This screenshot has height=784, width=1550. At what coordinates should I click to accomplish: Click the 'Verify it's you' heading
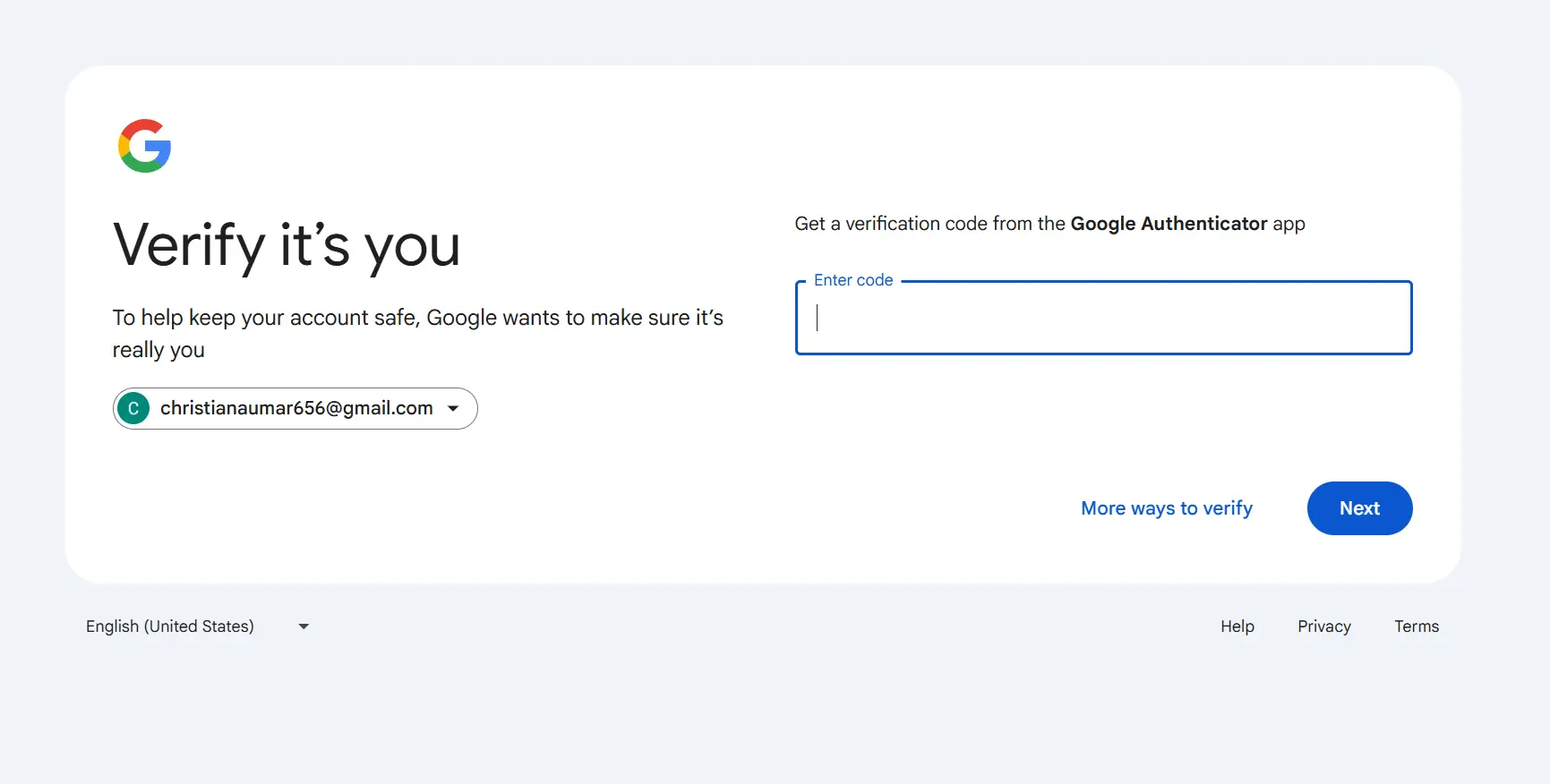[287, 245]
